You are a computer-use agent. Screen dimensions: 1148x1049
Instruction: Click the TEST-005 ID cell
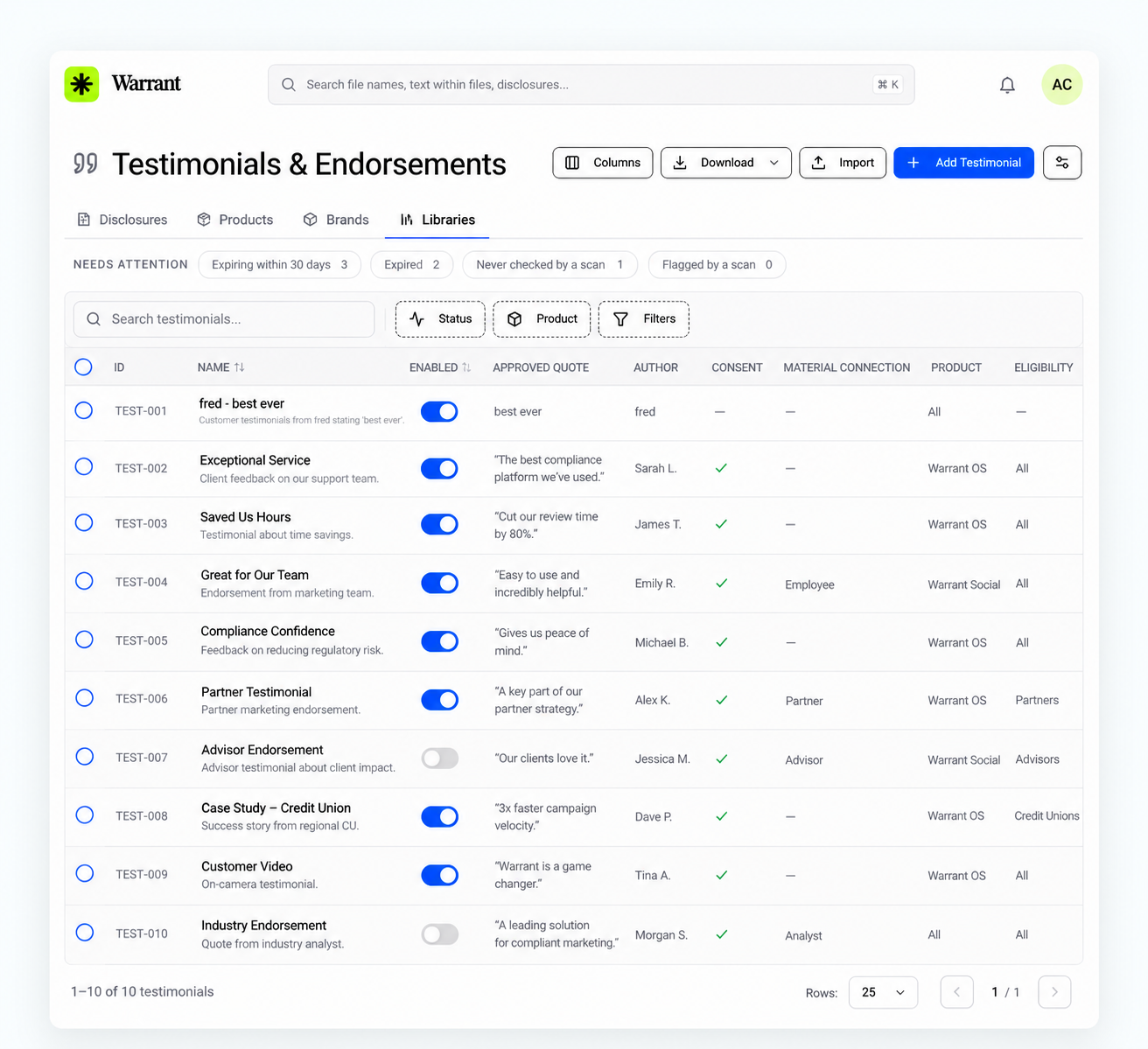click(x=142, y=640)
